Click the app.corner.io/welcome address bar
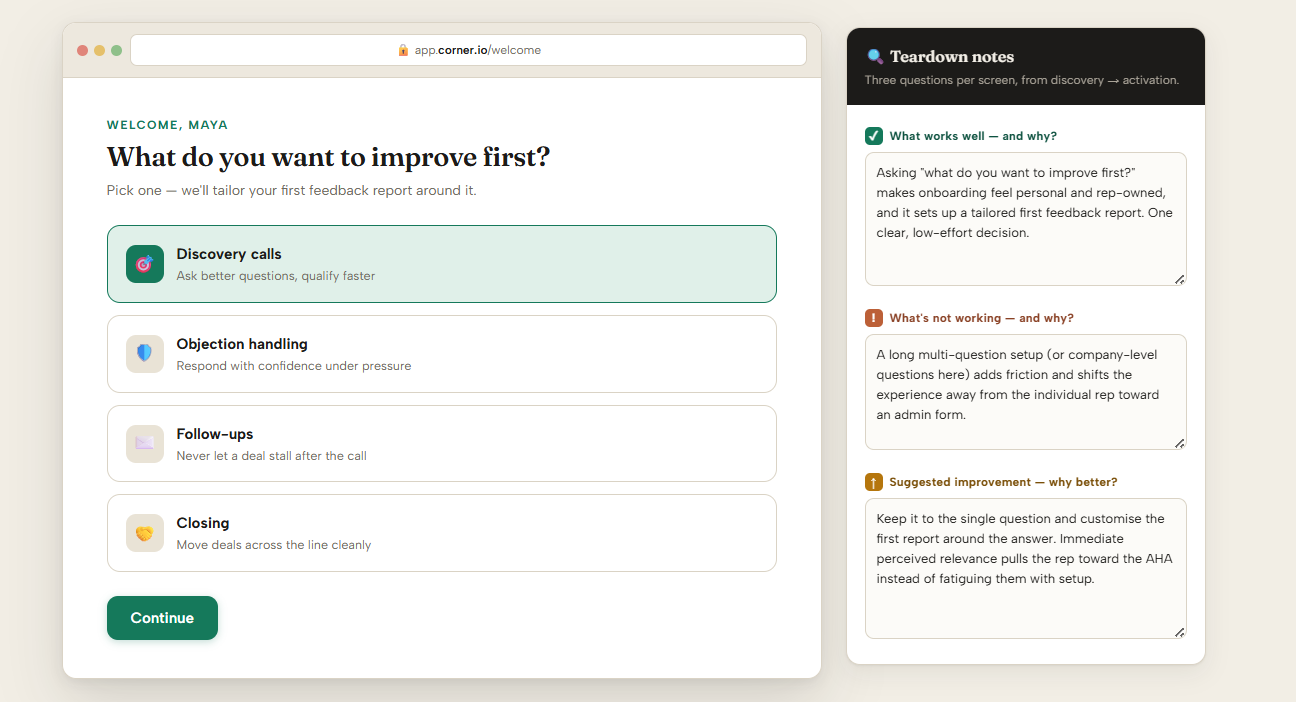 pos(468,50)
